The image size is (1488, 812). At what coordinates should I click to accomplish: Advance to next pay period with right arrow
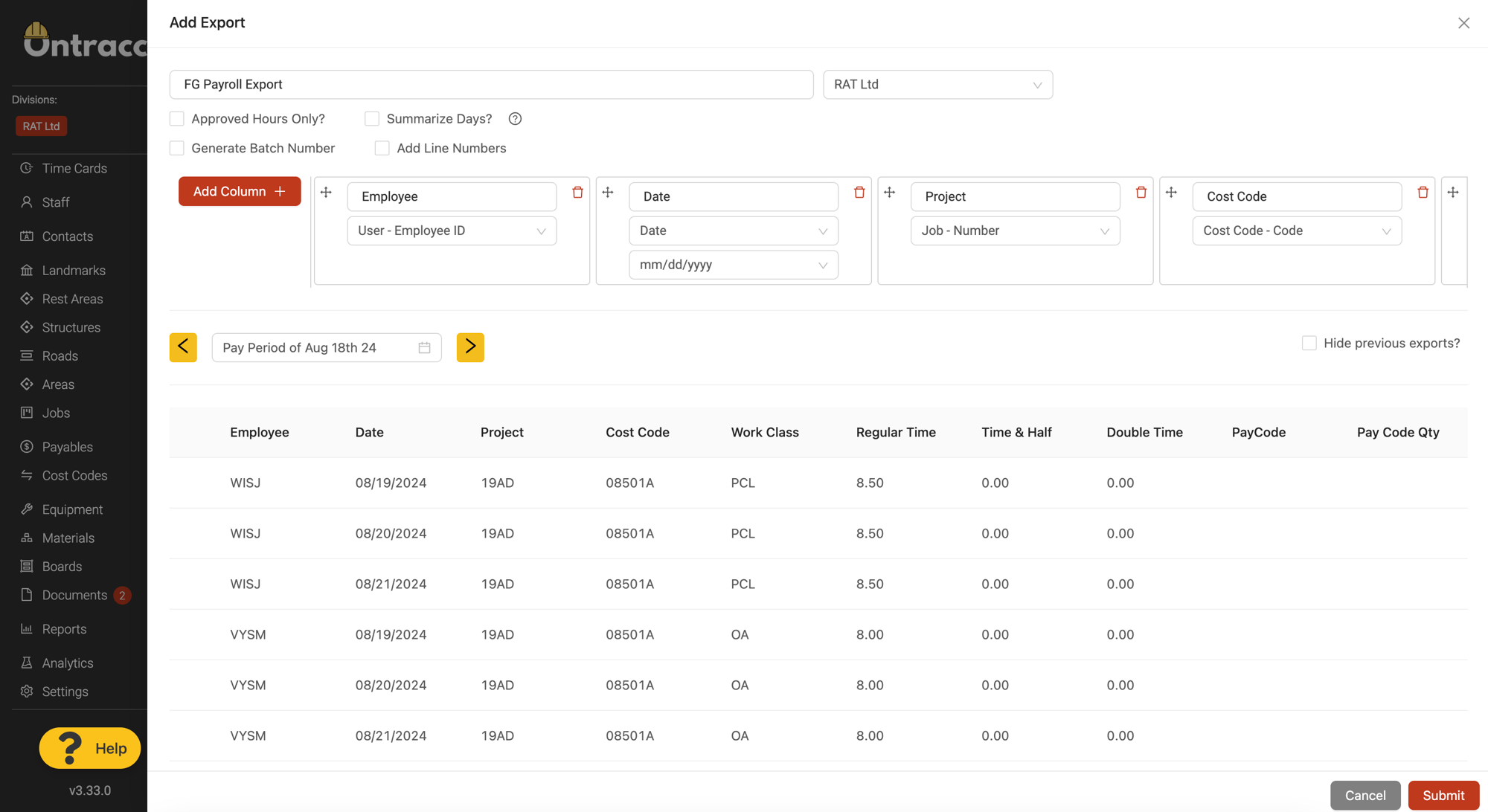coord(470,347)
